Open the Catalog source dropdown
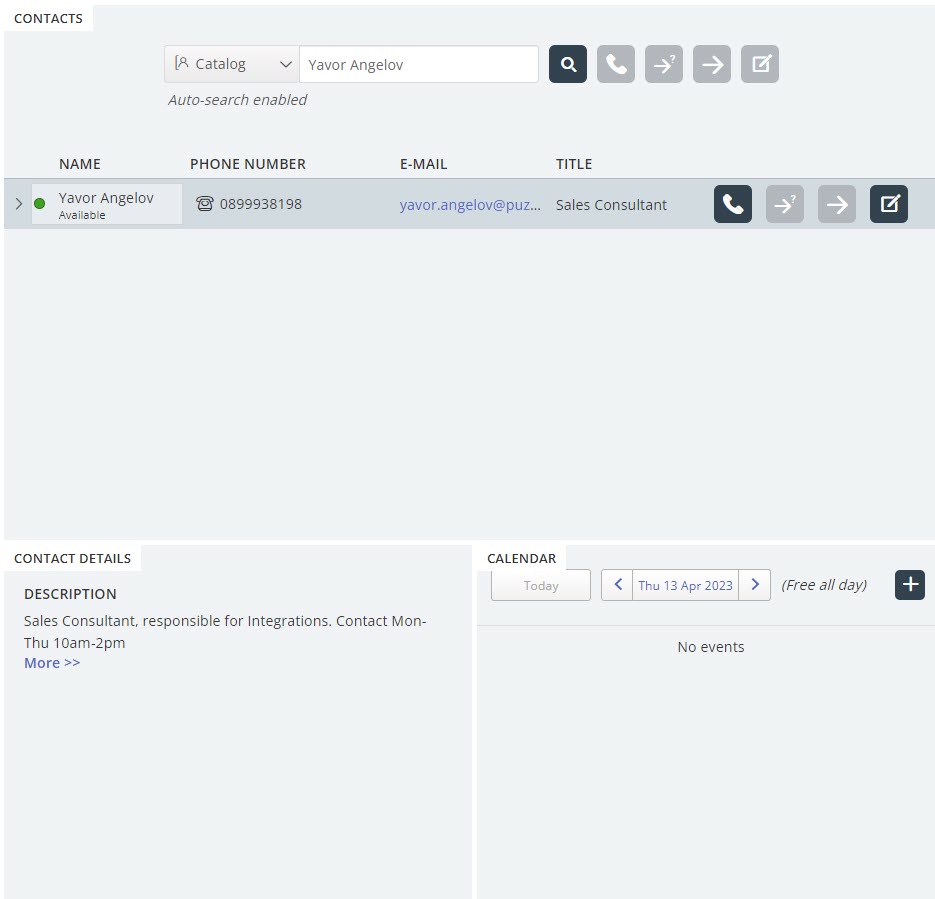 tap(232, 65)
